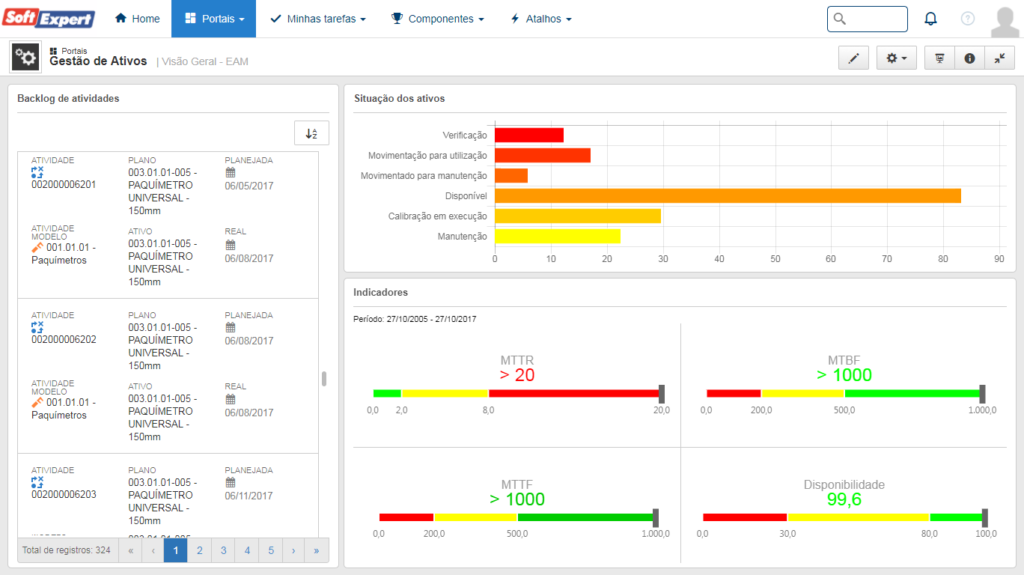
Task: Click activity icon for 002000006201
Action: 38,172
